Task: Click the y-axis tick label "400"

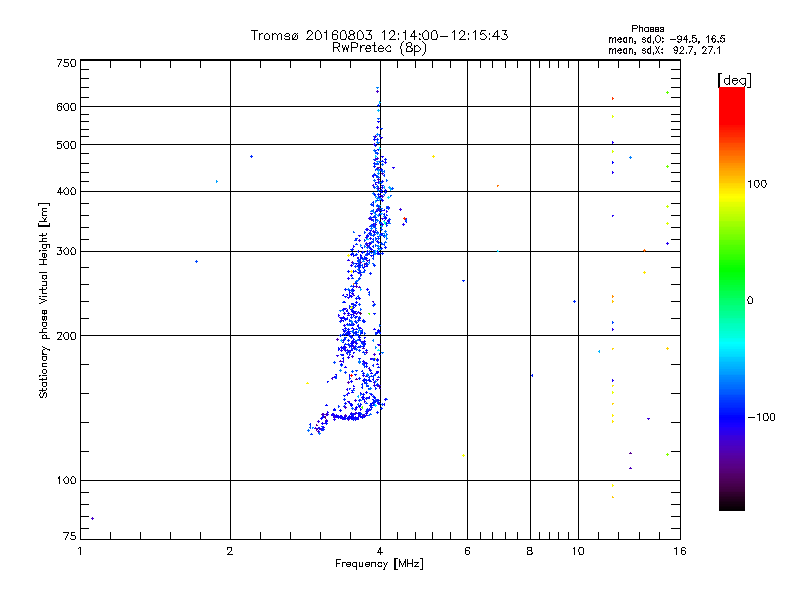Action: pos(66,191)
